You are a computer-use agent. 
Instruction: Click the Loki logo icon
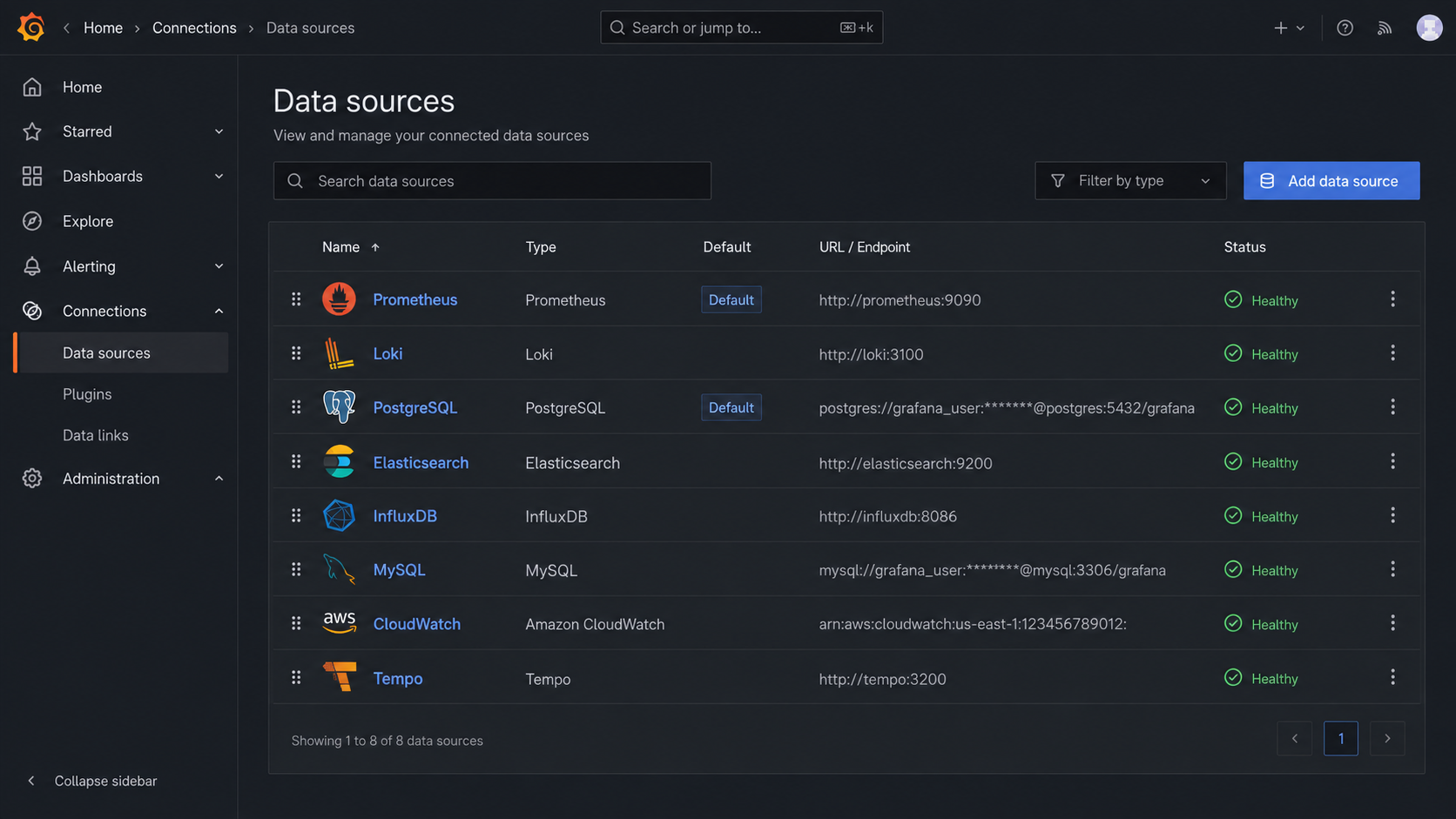click(x=339, y=353)
